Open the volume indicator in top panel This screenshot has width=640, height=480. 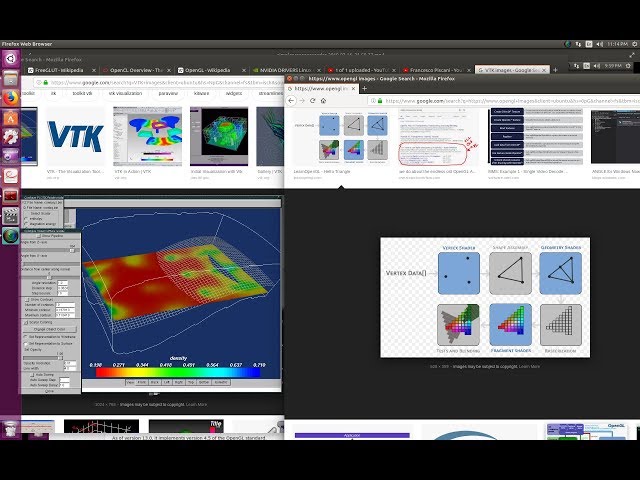point(599,44)
